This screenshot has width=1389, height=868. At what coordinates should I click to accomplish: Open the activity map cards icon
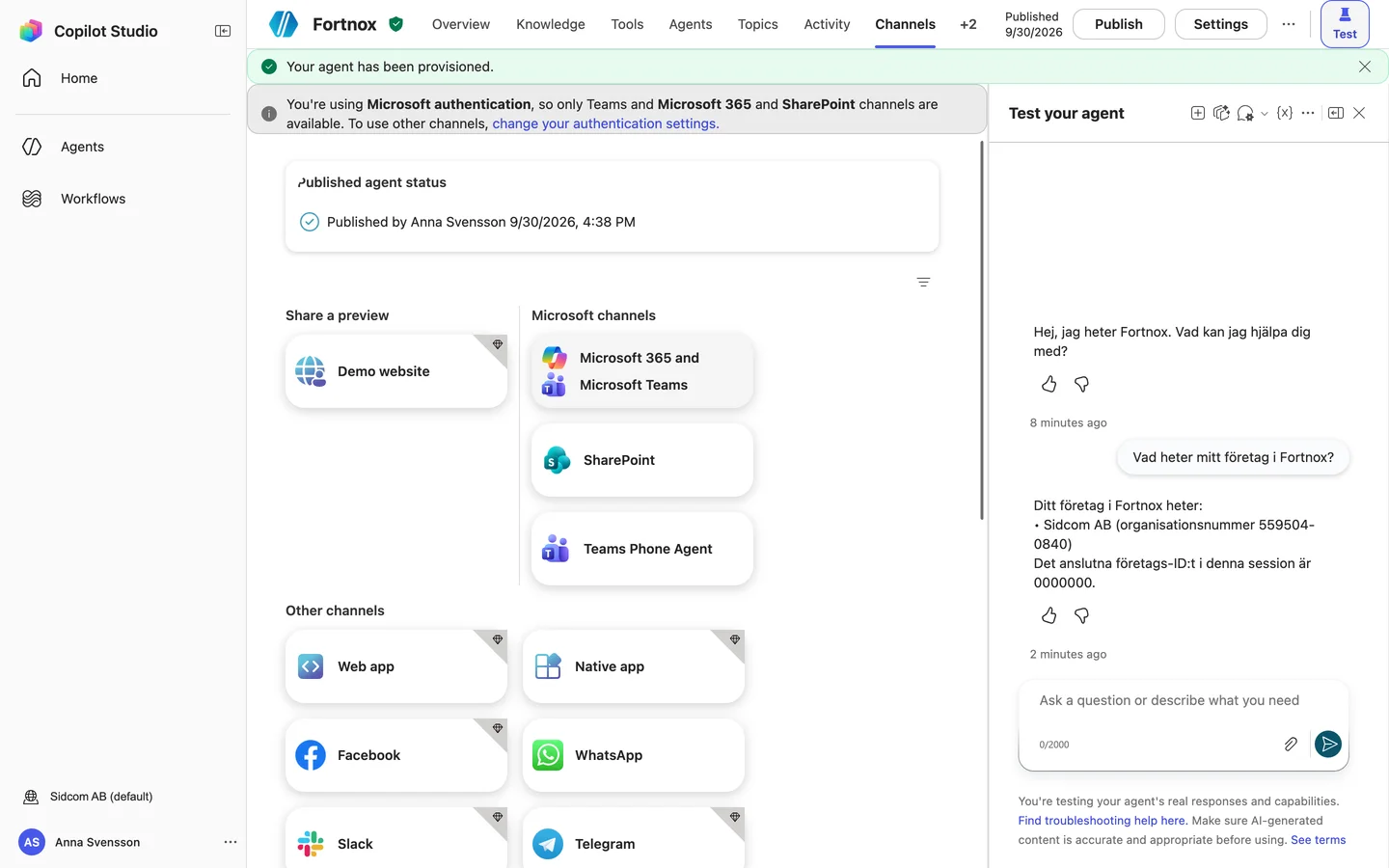pyautogui.click(x=1221, y=113)
